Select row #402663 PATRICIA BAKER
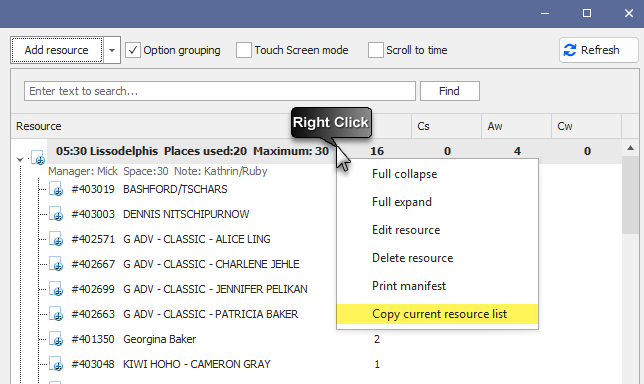 coord(185,315)
